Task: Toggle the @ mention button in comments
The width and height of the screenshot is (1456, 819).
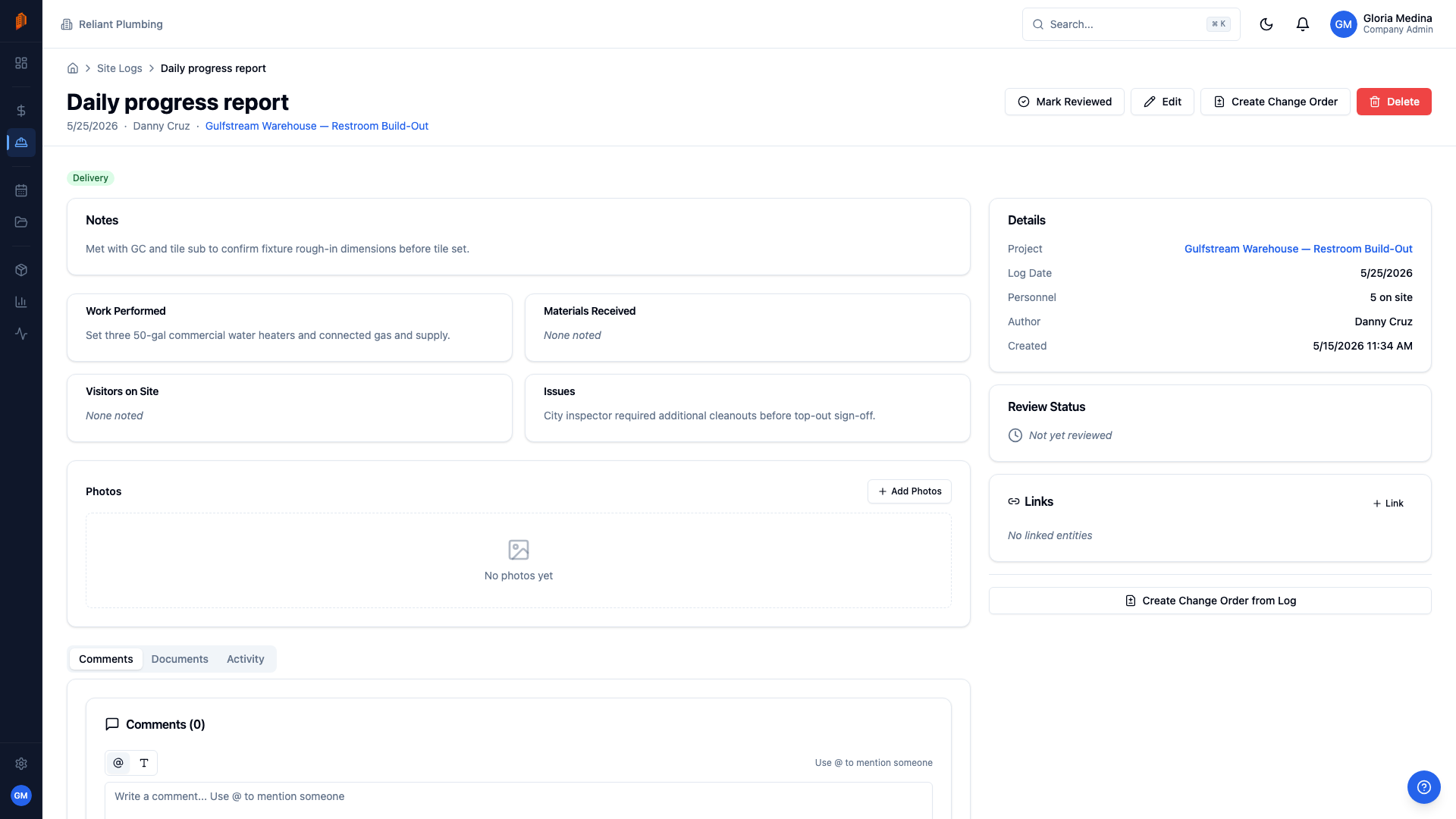Action: click(118, 763)
